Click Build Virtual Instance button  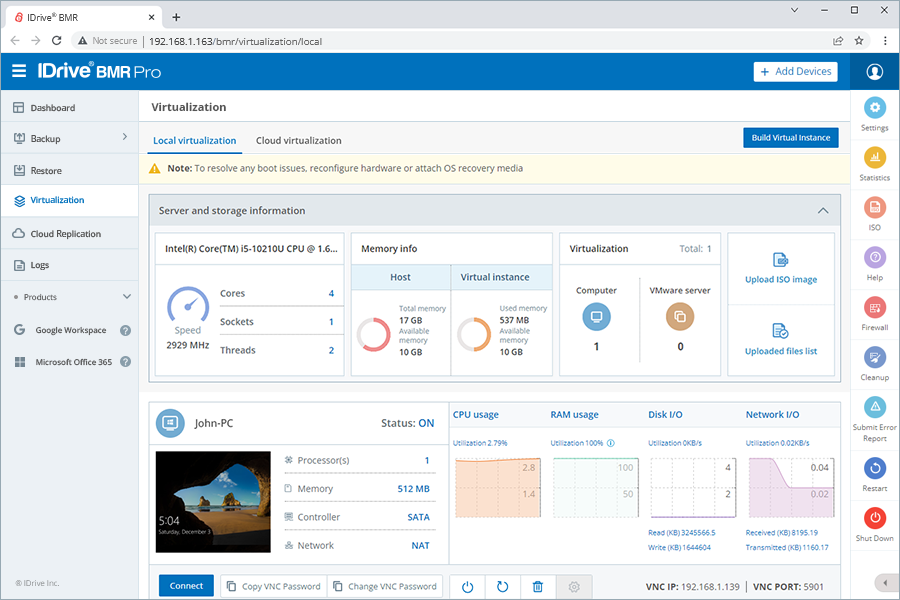coord(790,138)
